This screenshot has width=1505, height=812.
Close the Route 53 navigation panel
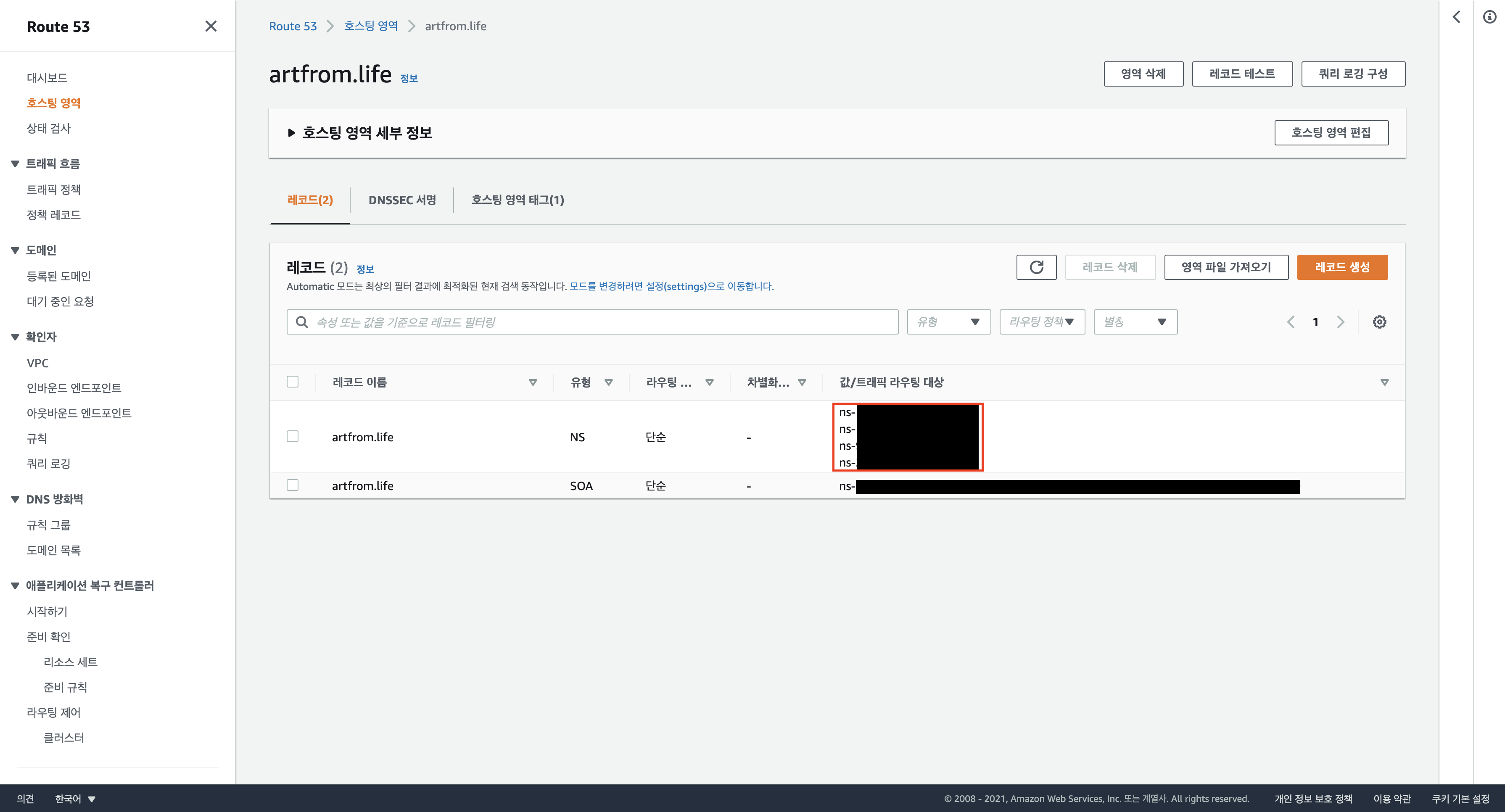point(211,26)
